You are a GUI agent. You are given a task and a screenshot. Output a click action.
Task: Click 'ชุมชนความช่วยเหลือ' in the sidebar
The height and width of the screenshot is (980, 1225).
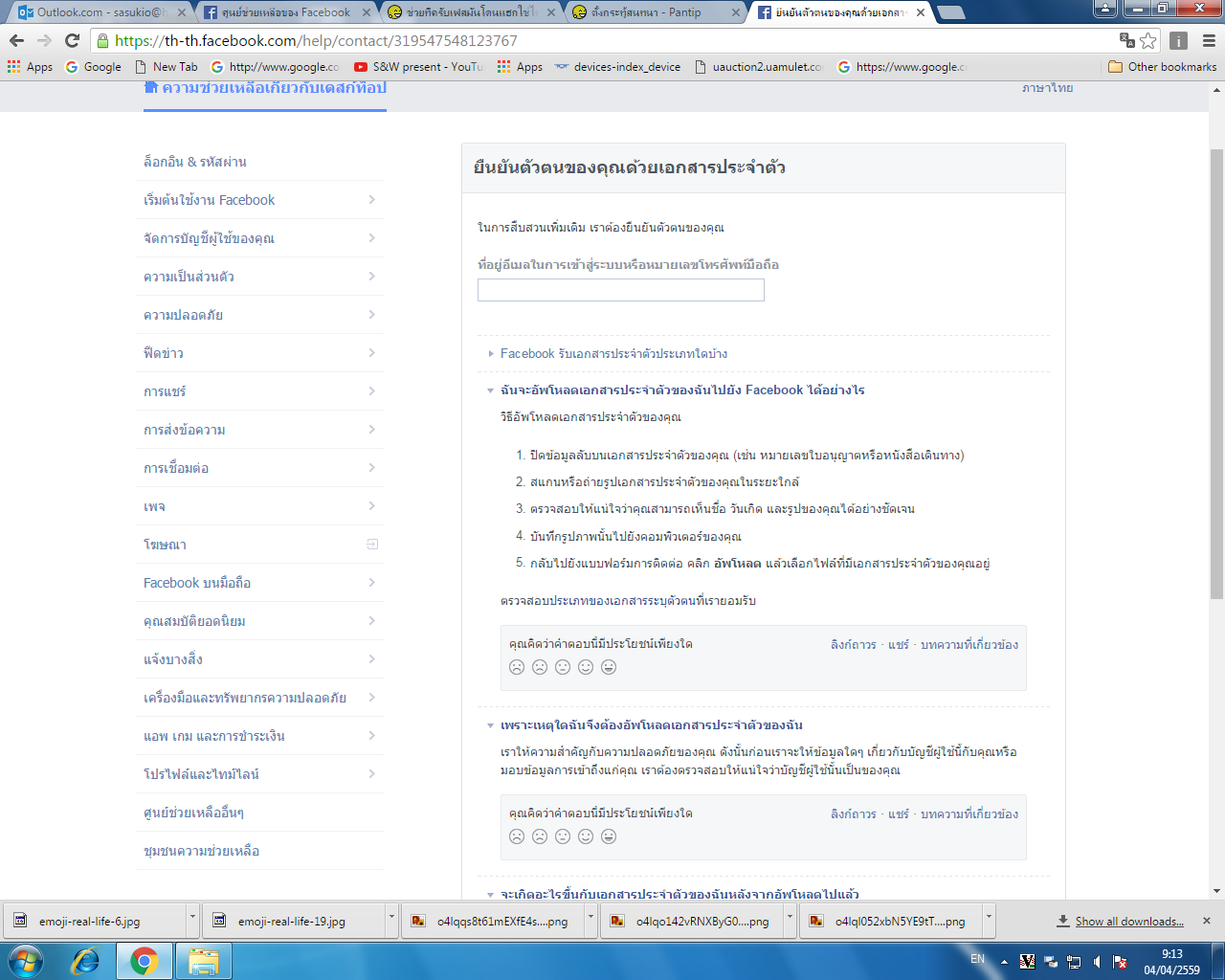point(202,851)
